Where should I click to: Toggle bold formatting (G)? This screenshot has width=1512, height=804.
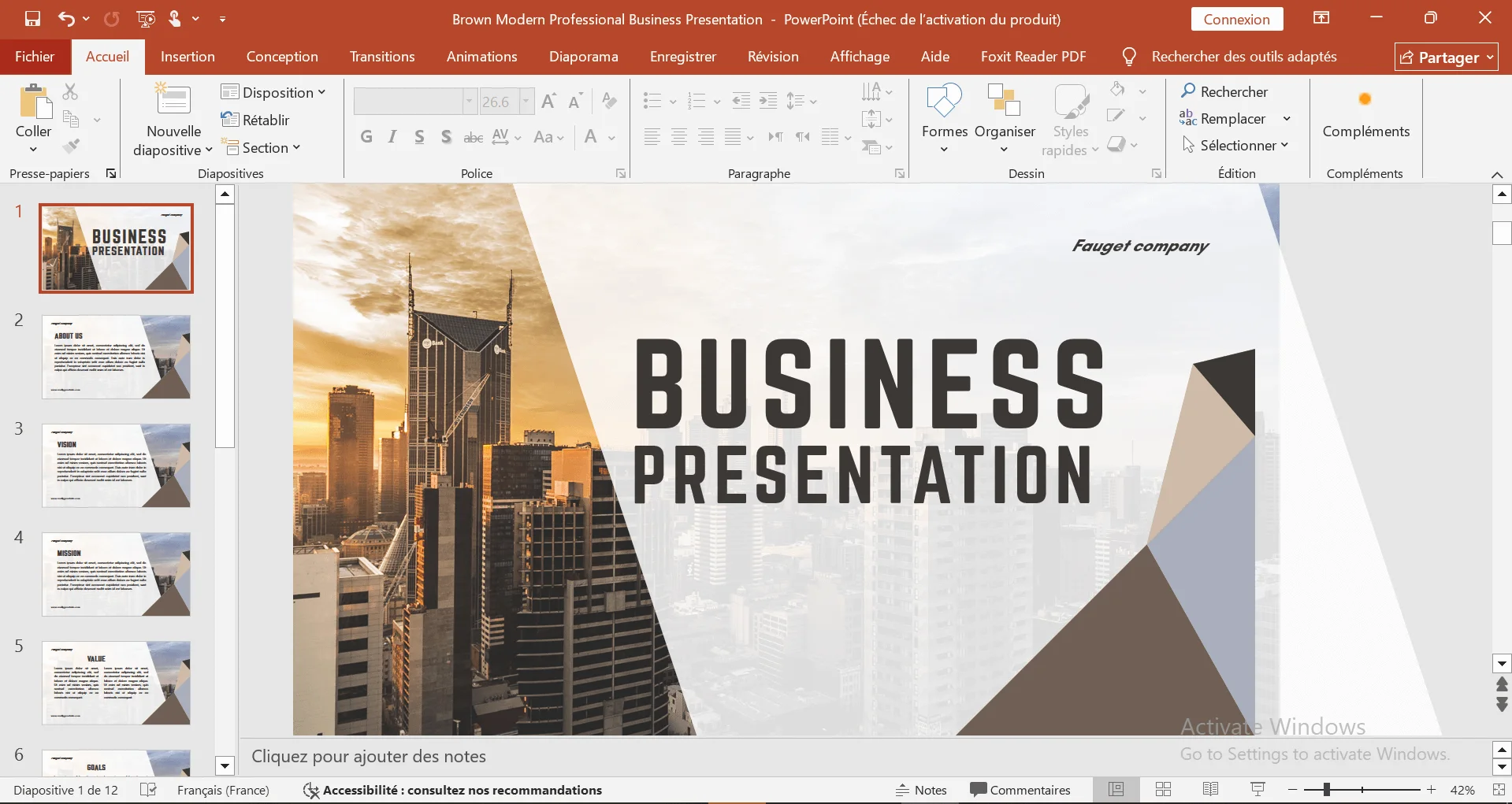point(366,137)
